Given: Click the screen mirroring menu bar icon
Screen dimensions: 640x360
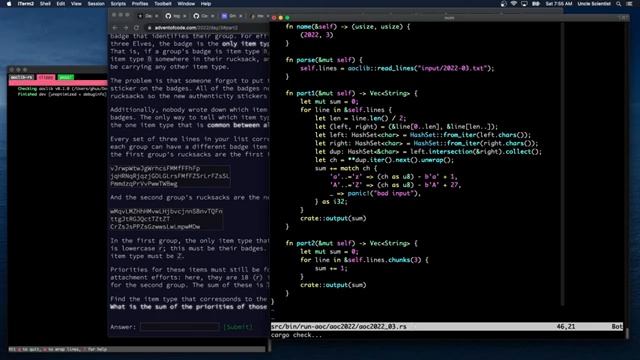Looking at the screenshot, I should [x=524, y=4].
